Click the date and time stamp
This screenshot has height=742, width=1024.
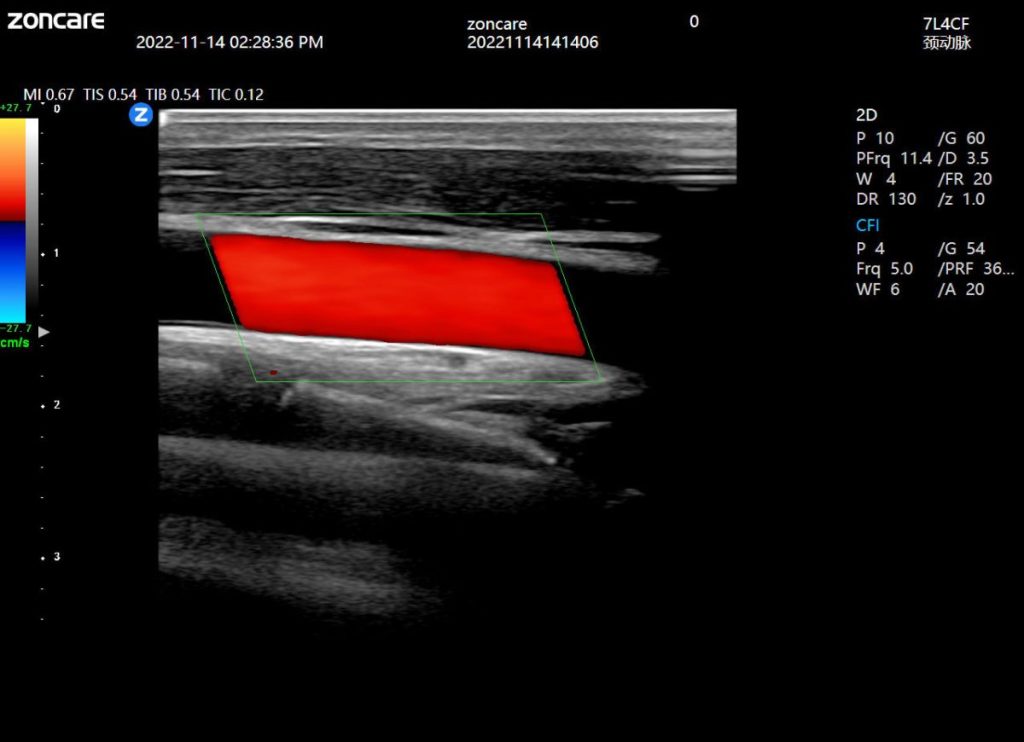pyautogui.click(x=229, y=42)
